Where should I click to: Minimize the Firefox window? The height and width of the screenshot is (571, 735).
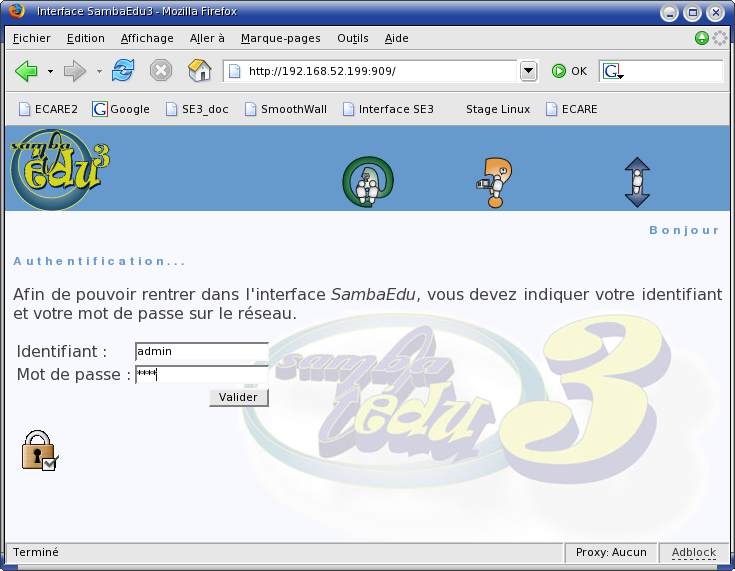(669, 13)
